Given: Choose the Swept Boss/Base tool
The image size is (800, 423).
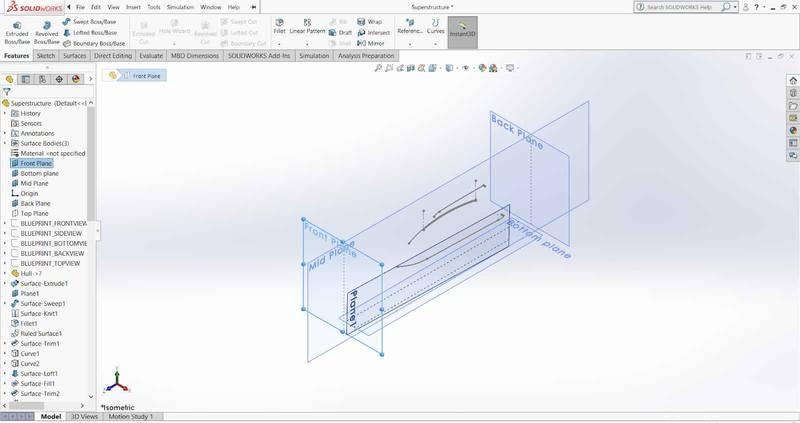Looking at the screenshot, I should pos(92,20).
